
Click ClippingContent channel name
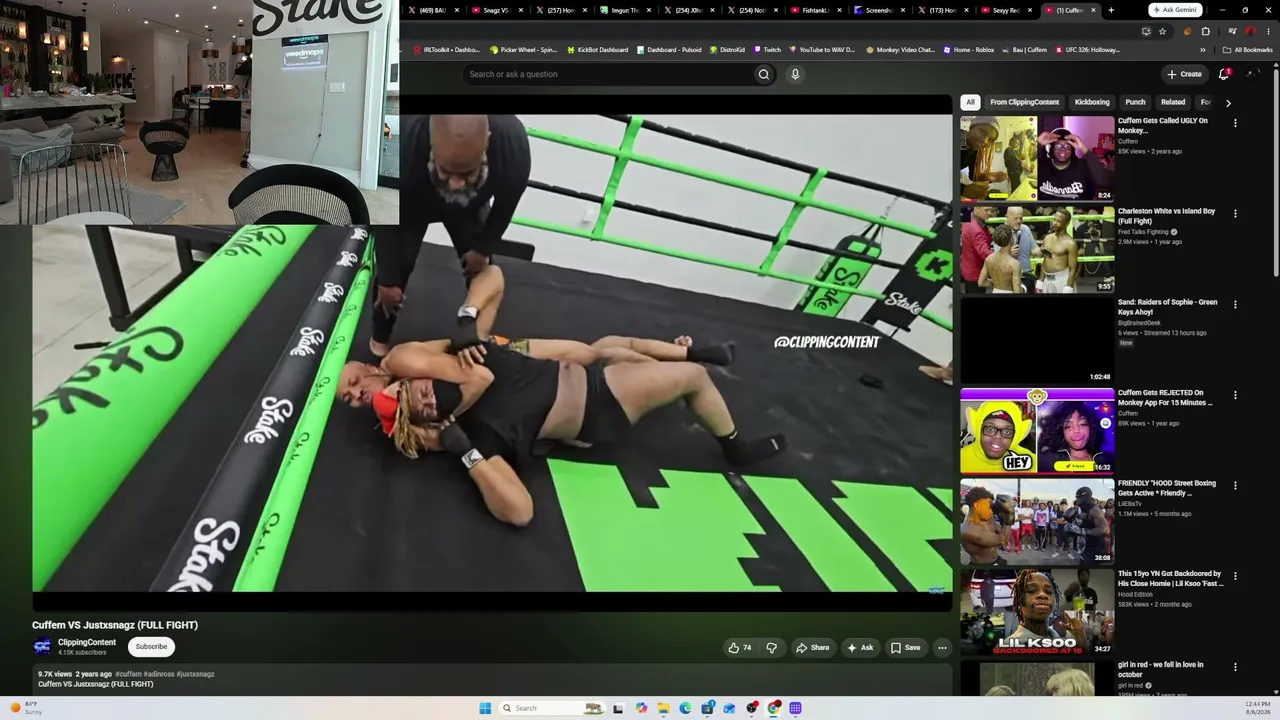(x=87, y=642)
